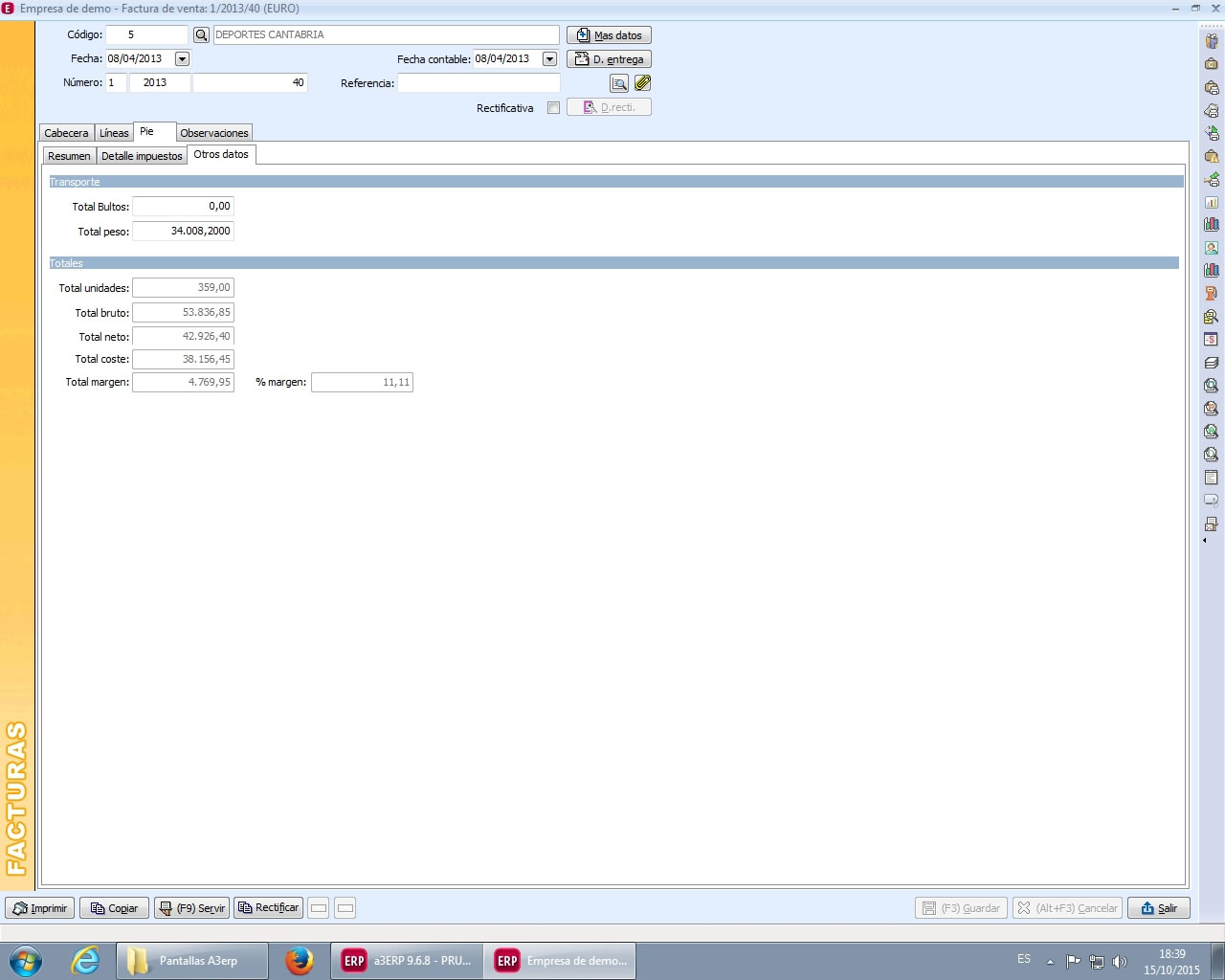Switch to the Resumen subtab
The width and height of the screenshot is (1225, 980).
coord(69,156)
